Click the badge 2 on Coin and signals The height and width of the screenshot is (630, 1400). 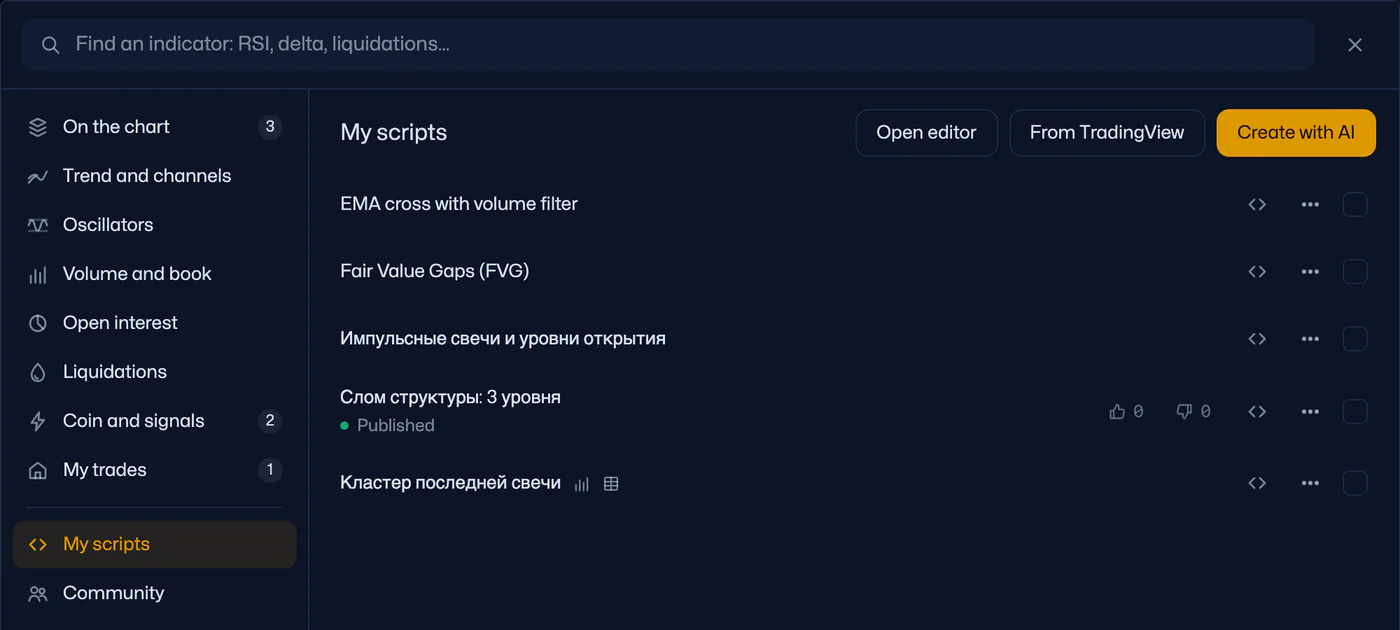[270, 421]
